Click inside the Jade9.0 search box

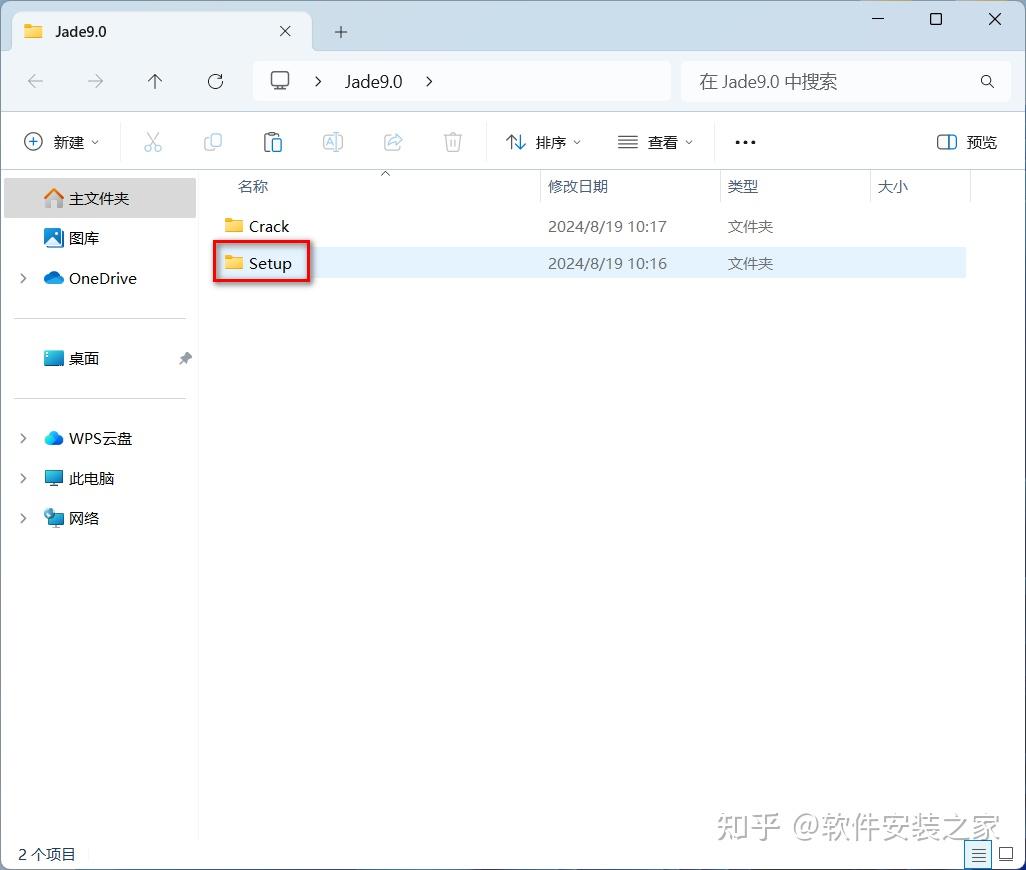point(845,82)
